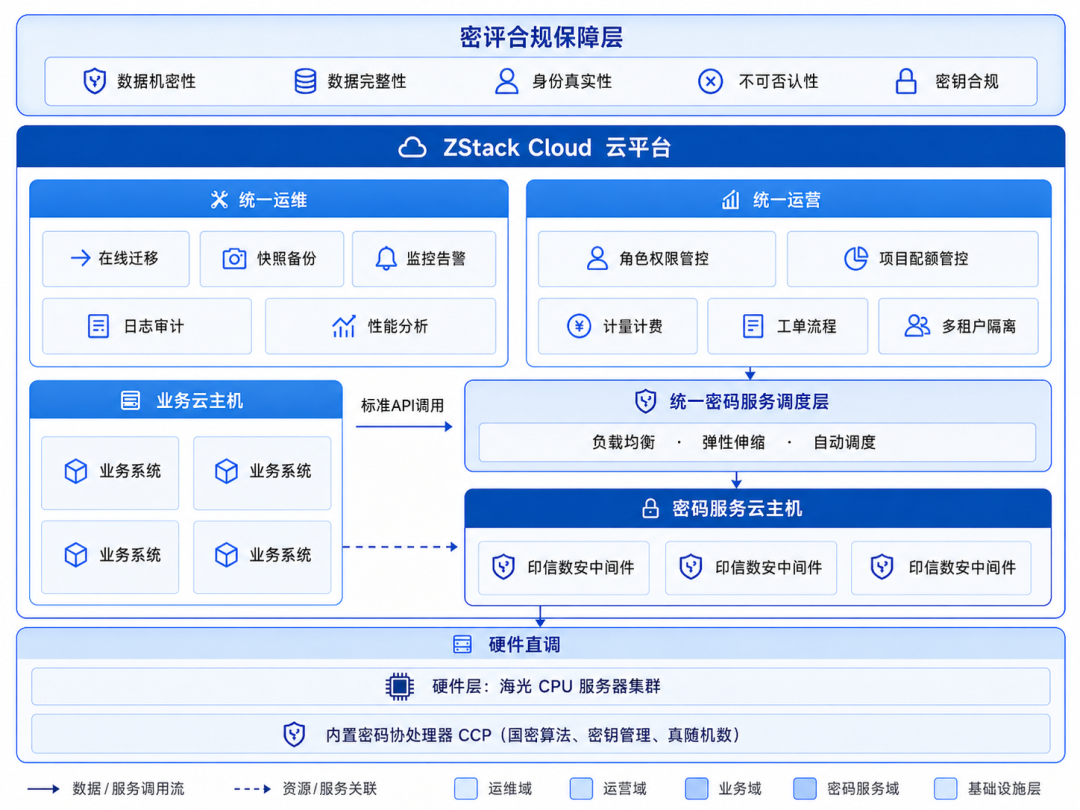
Task: Click the 数据机密性 label
Action: (x=156, y=81)
